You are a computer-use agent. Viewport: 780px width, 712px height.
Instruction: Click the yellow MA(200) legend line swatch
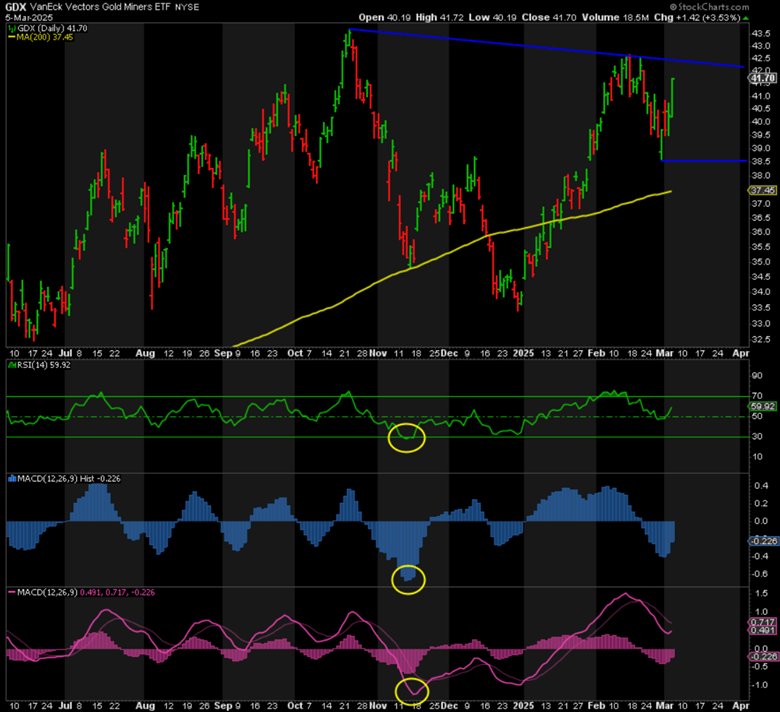pyautogui.click(x=11, y=37)
